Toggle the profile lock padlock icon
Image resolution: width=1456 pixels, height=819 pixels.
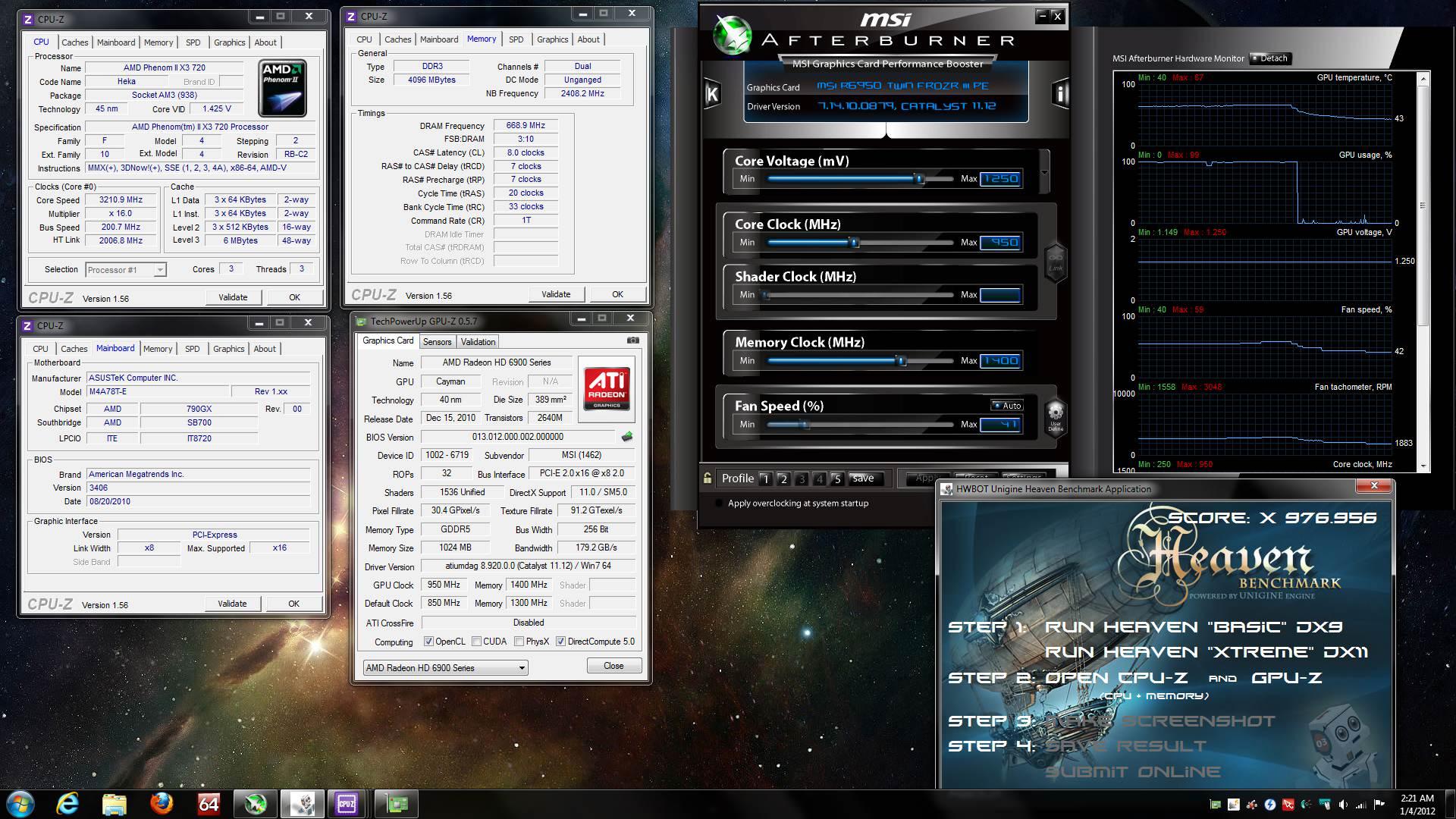[x=708, y=479]
